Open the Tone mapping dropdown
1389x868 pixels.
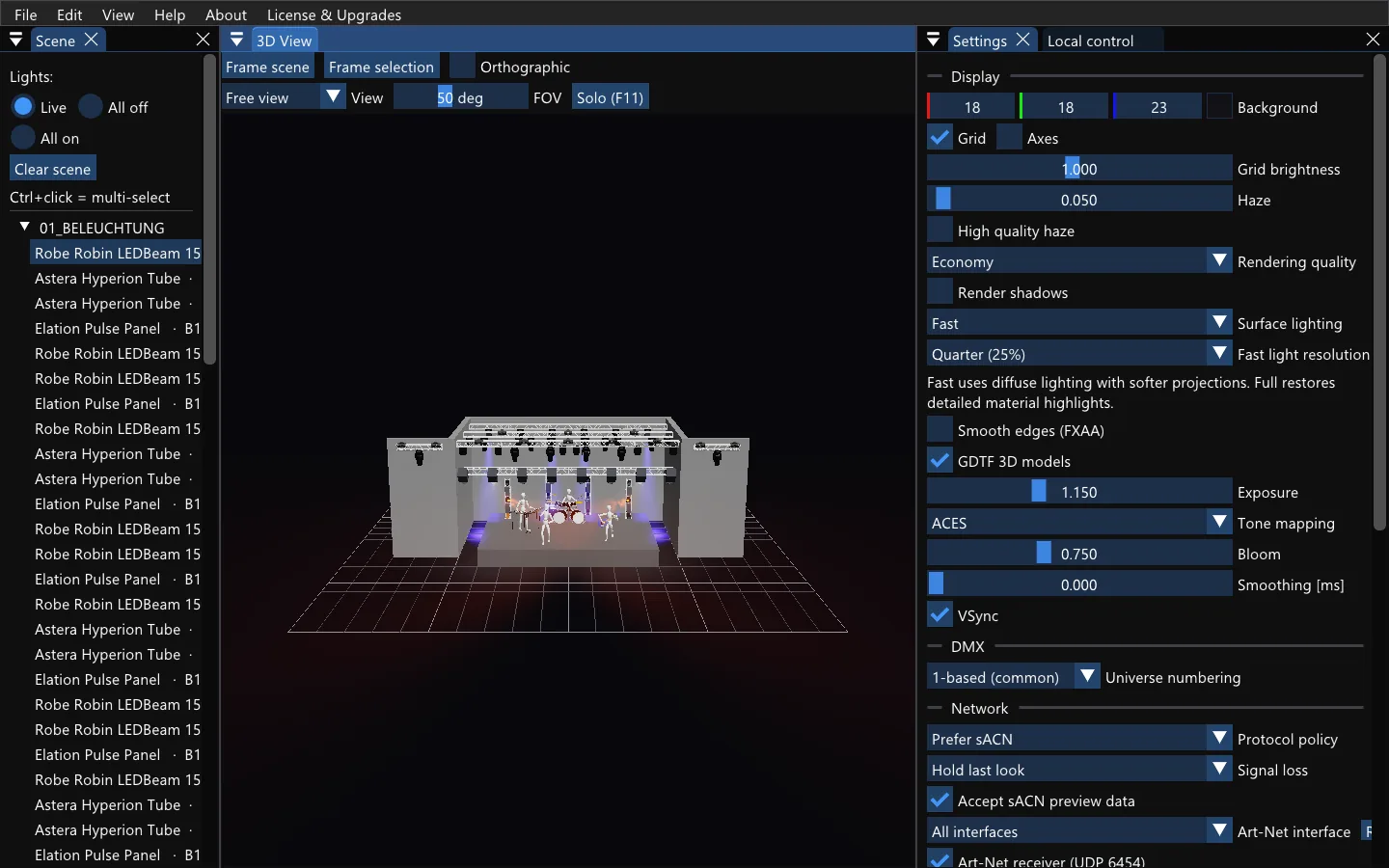pyautogui.click(x=1079, y=523)
